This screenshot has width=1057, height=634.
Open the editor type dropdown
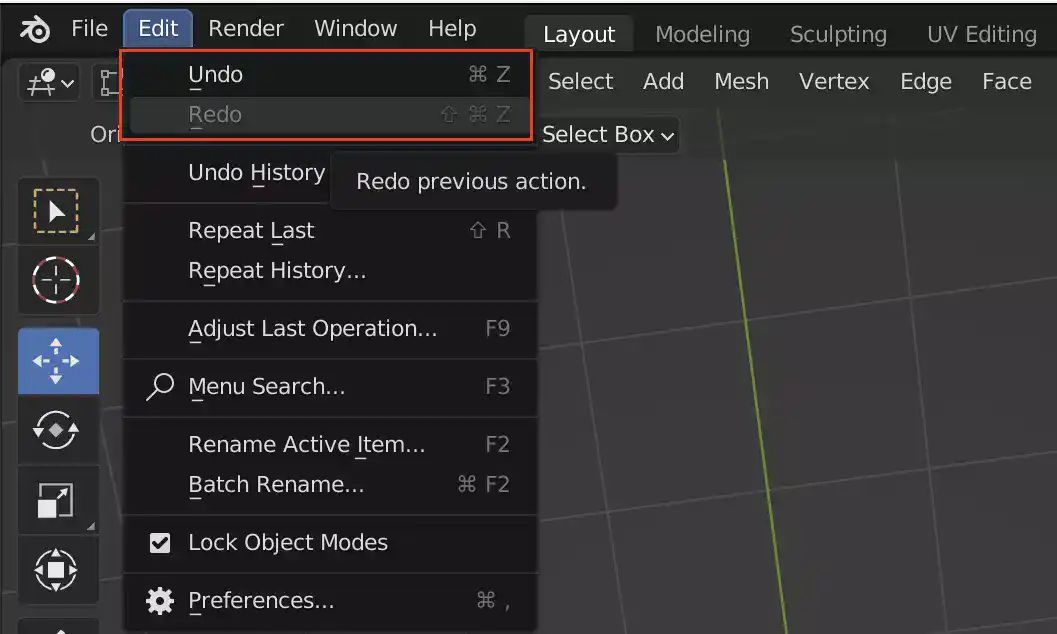tap(49, 83)
